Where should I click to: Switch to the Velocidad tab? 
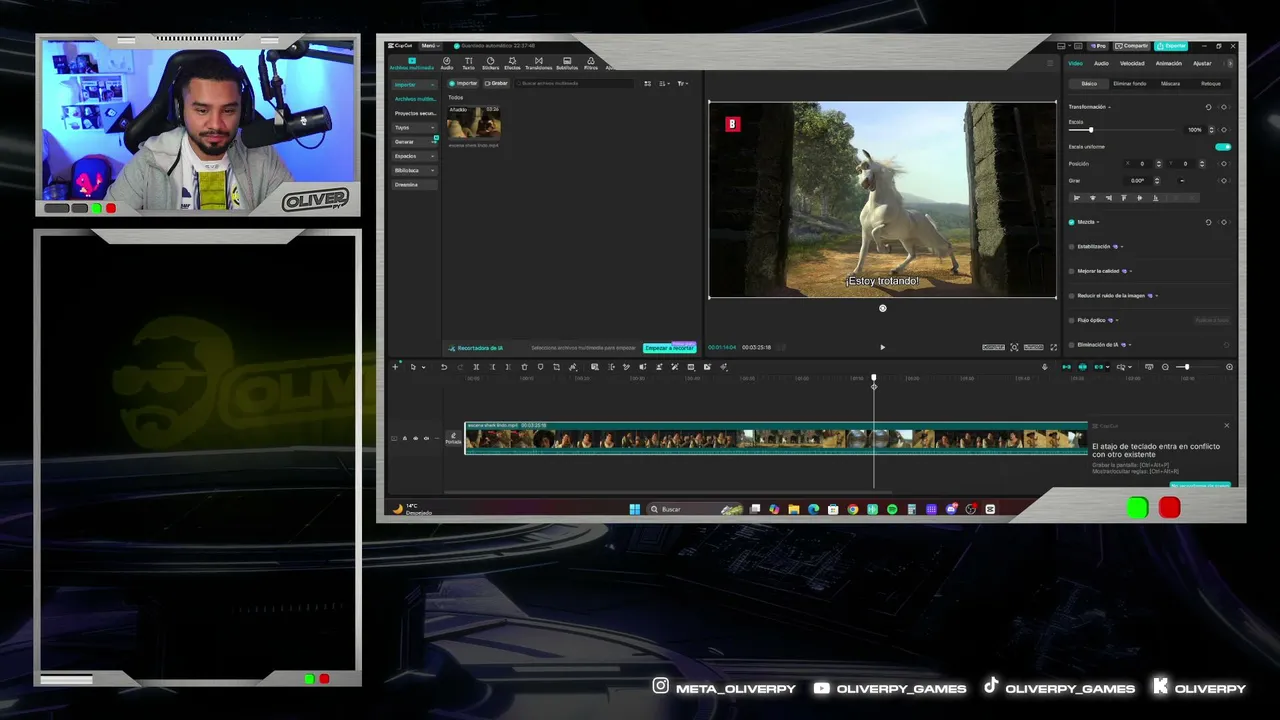pos(1132,63)
